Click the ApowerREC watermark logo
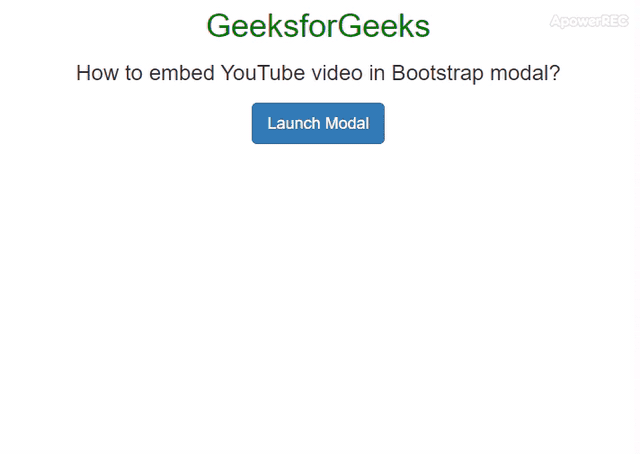 (x=589, y=21)
